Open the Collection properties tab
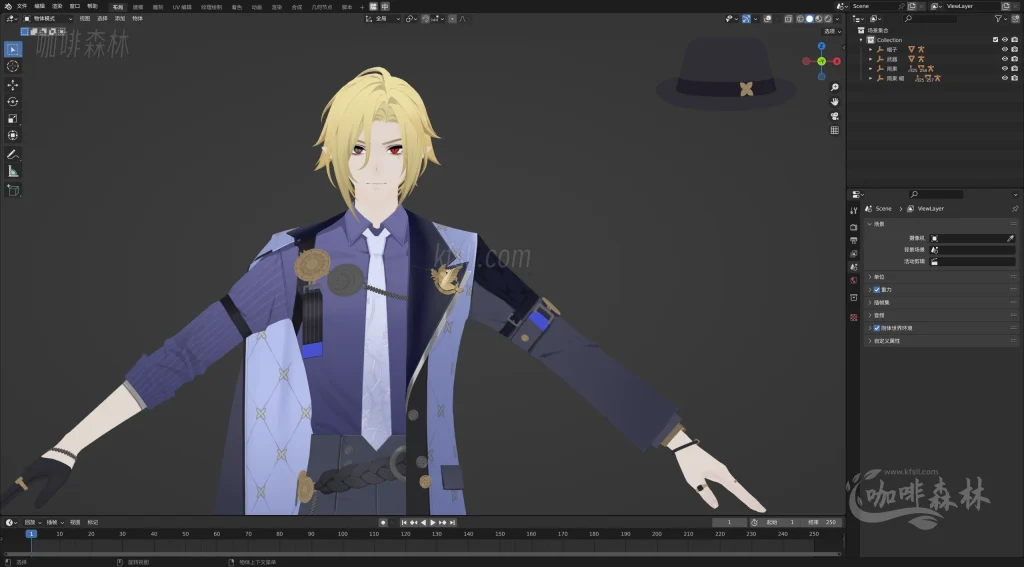This screenshot has height=567, width=1024. coord(854,297)
